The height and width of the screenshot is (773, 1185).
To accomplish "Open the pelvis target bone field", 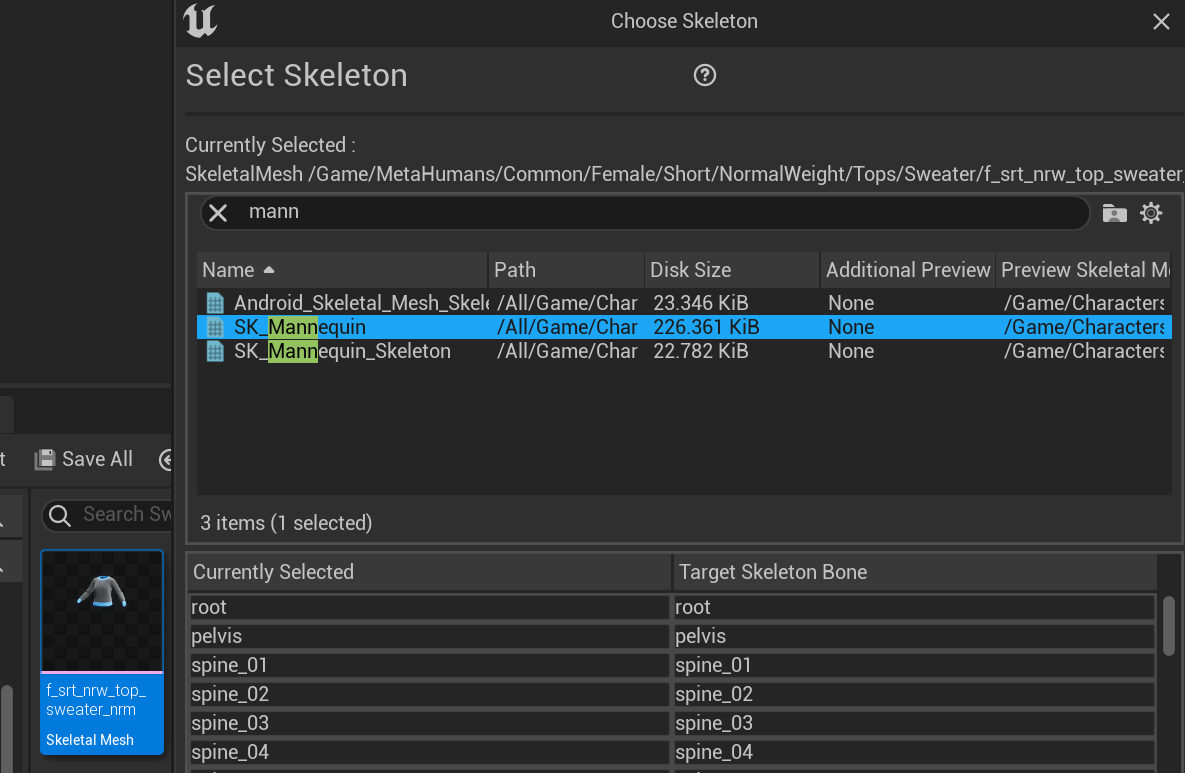I will [914, 636].
